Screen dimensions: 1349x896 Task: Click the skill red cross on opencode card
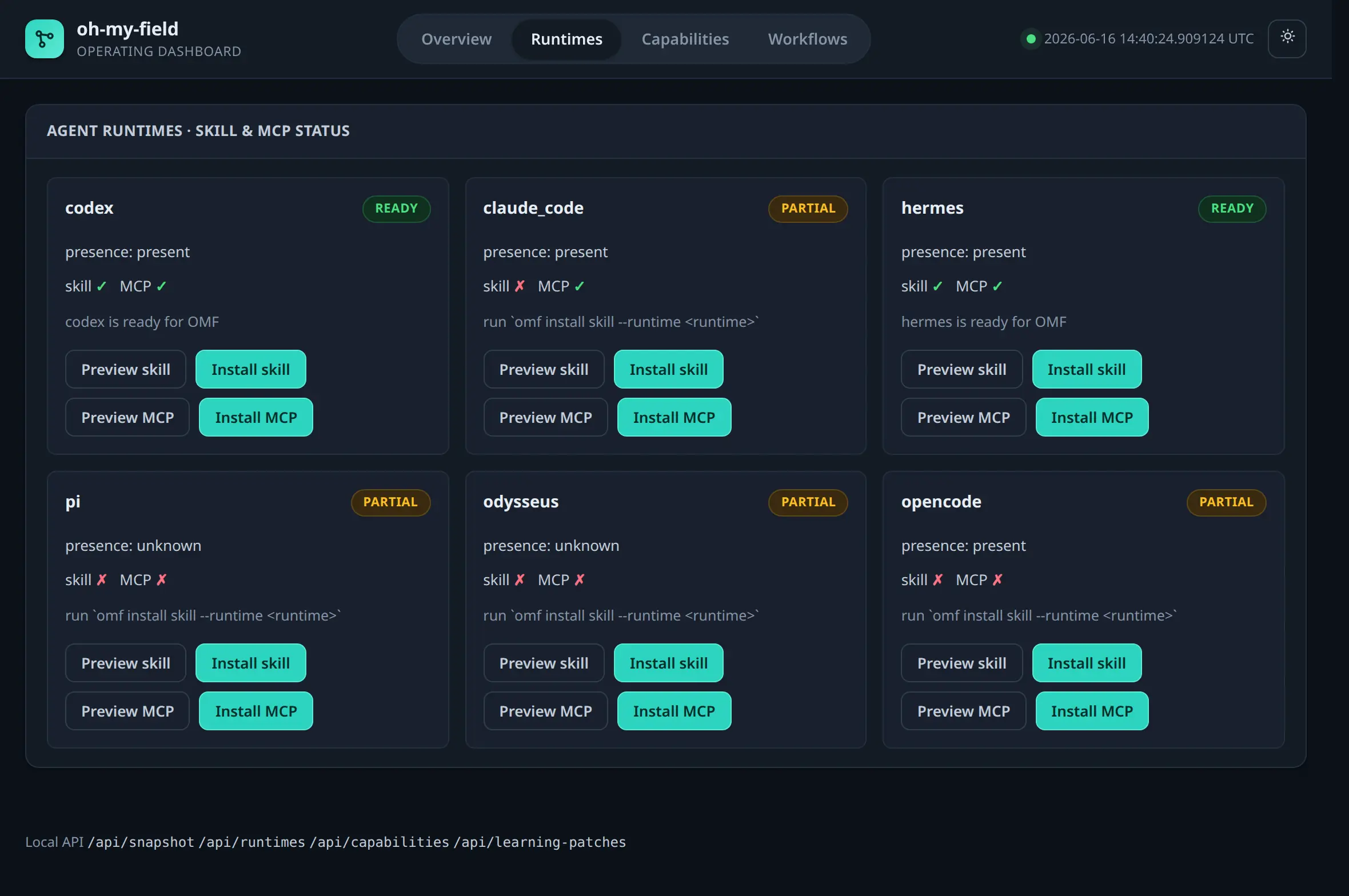coord(938,579)
